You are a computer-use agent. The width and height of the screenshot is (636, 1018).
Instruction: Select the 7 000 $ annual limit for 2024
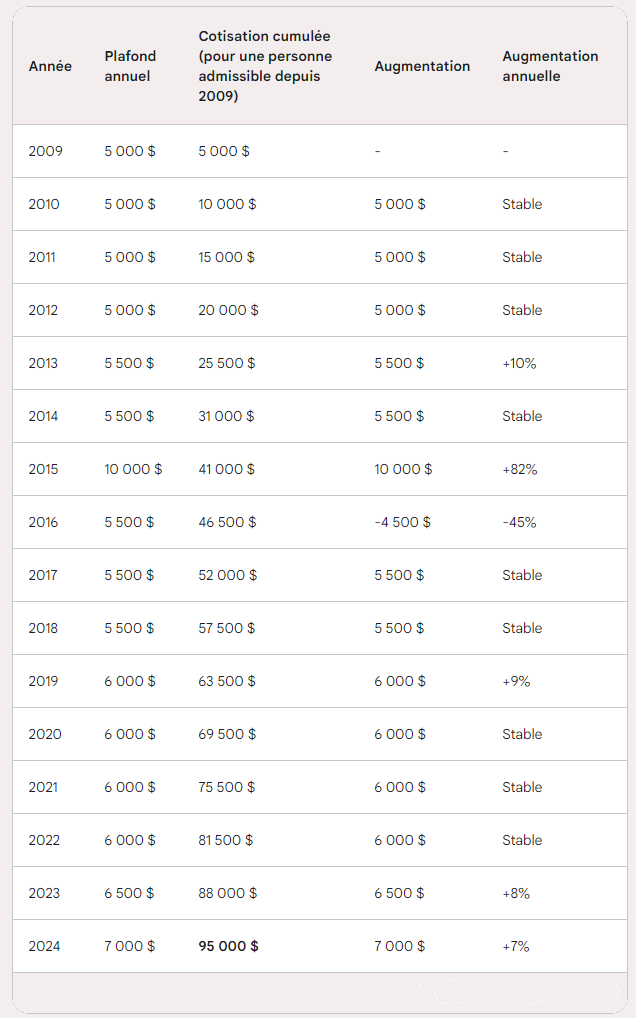pos(129,946)
